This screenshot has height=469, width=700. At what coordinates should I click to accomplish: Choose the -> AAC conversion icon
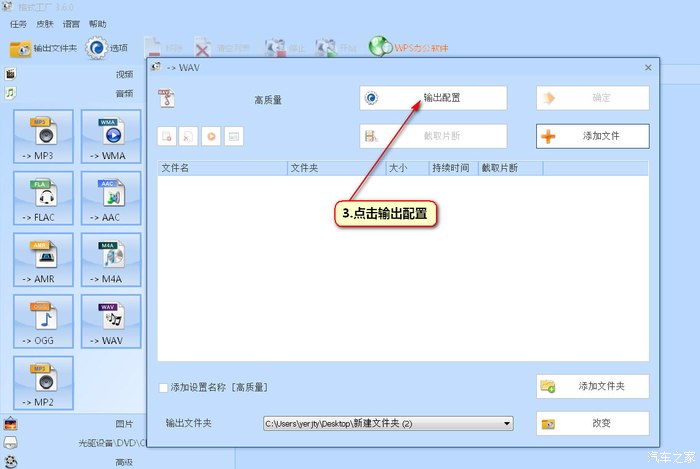coord(111,198)
